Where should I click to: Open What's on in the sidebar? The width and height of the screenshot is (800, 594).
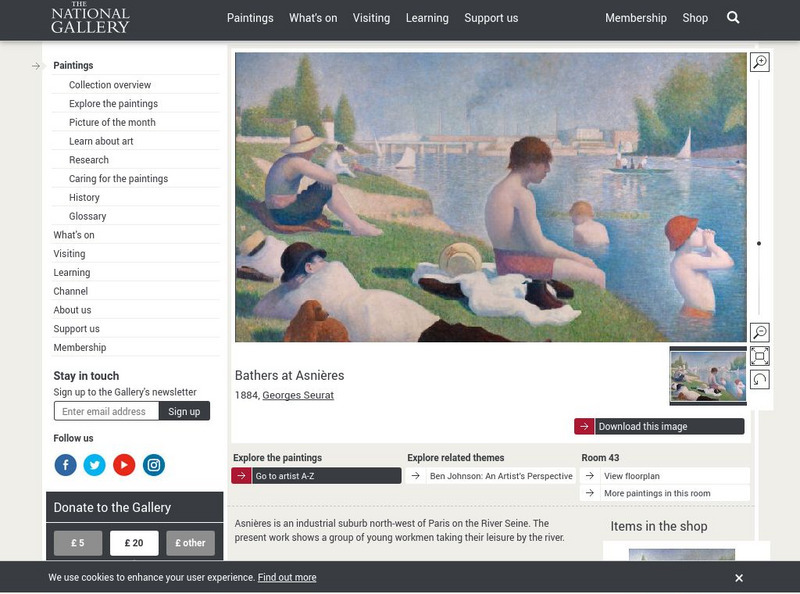coord(74,235)
